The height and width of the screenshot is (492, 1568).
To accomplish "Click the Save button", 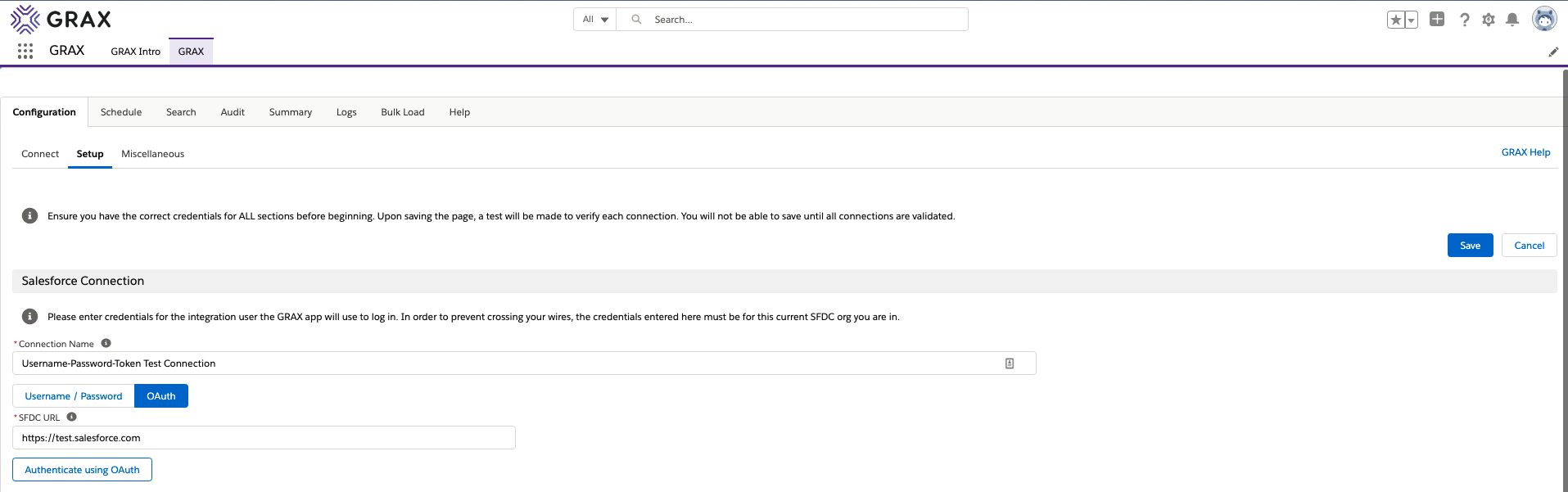I will (x=1471, y=246).
